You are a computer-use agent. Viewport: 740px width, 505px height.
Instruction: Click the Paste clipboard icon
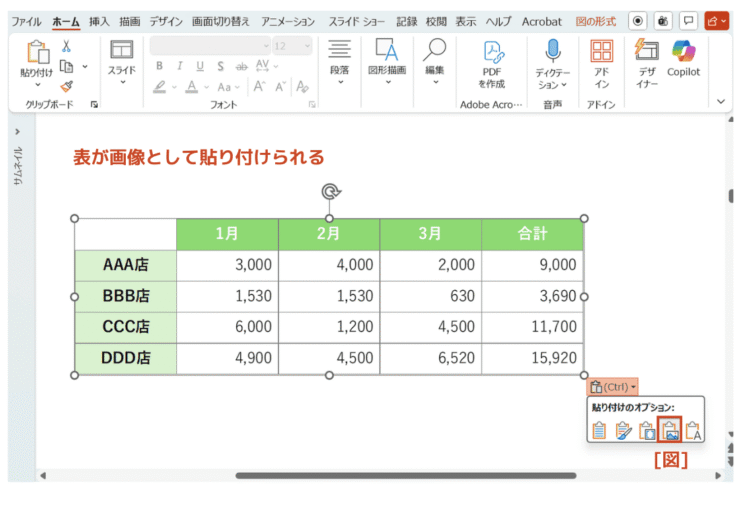[38, 51]
